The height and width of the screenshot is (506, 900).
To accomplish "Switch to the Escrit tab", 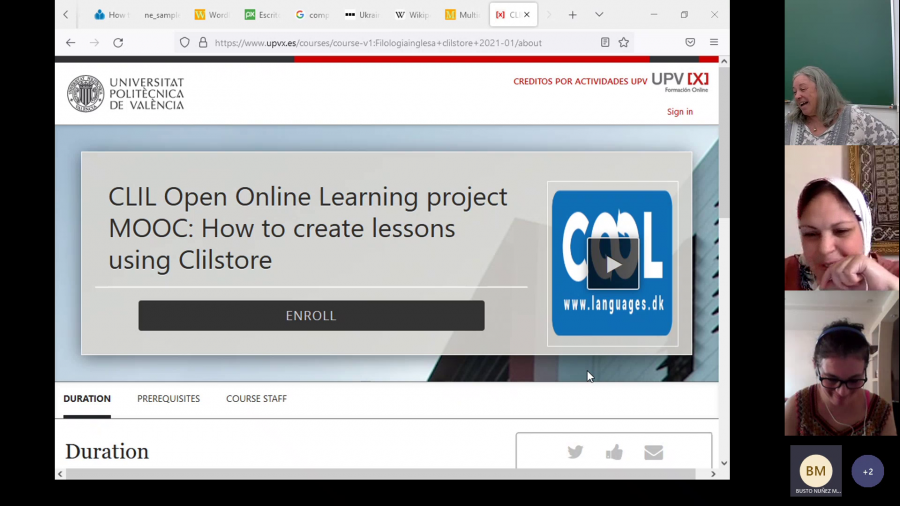I will pyautogui.click(x=262, y=15).
